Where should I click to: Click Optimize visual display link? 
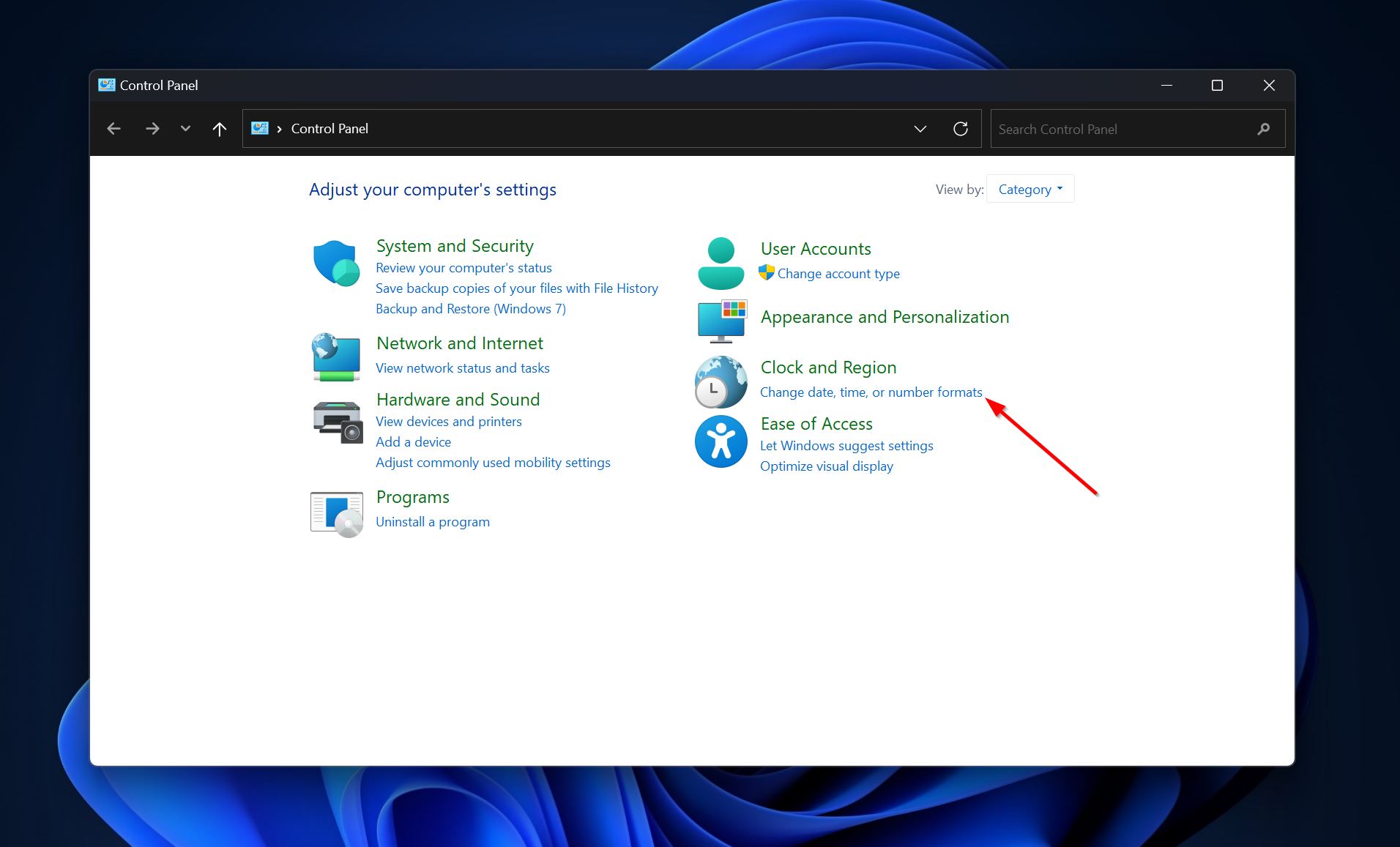(x=826, y=466)
